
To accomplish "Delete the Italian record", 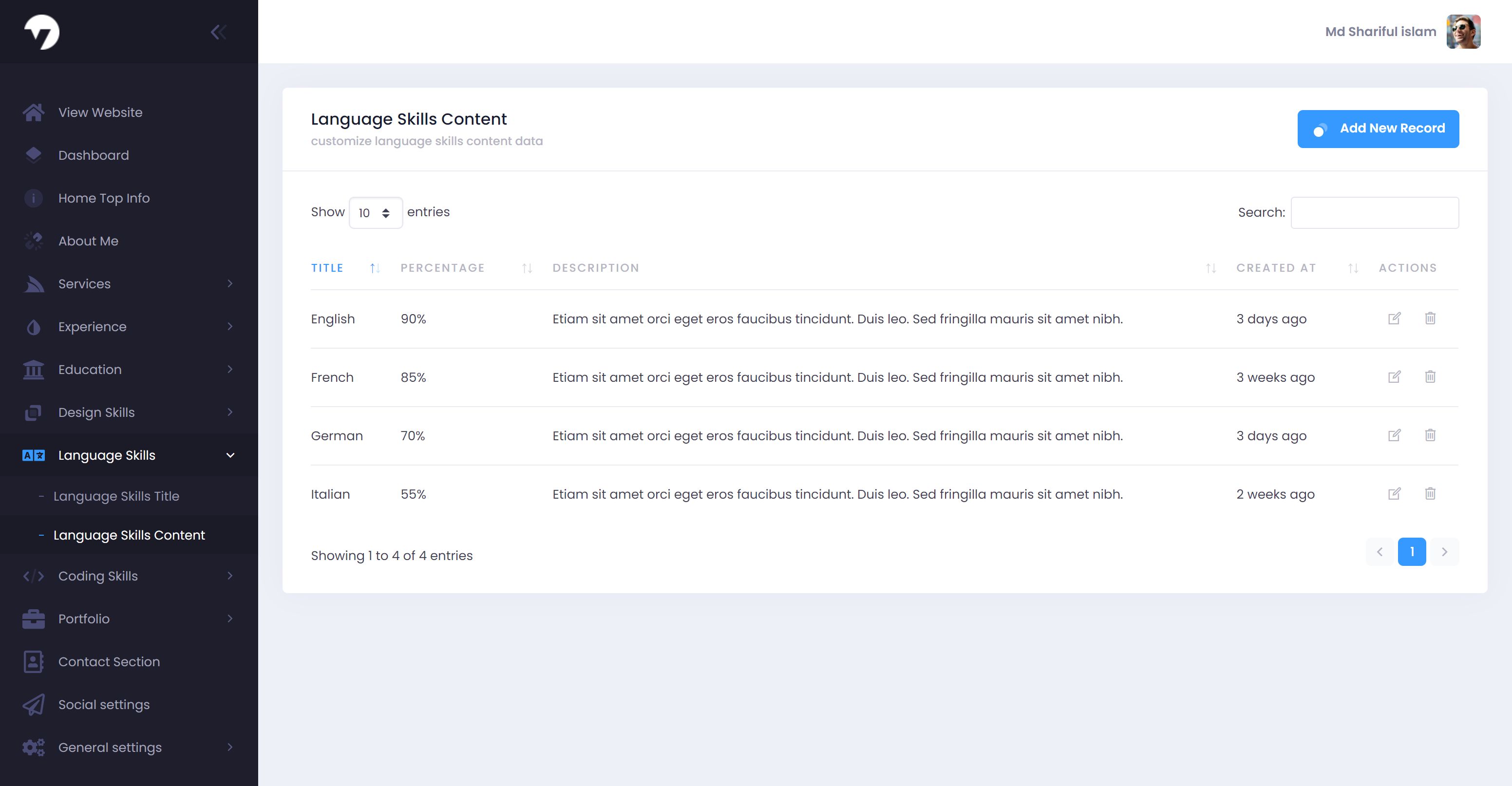I will 1431,493.
